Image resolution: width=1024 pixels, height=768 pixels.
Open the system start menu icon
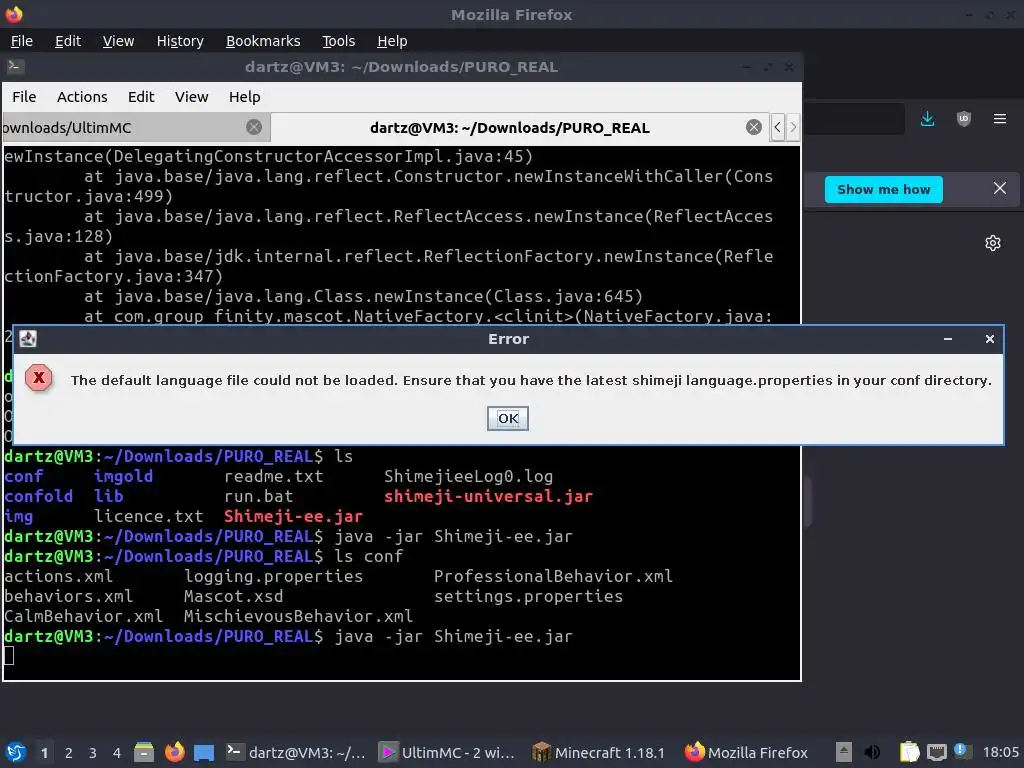click(x=16, y=752)
